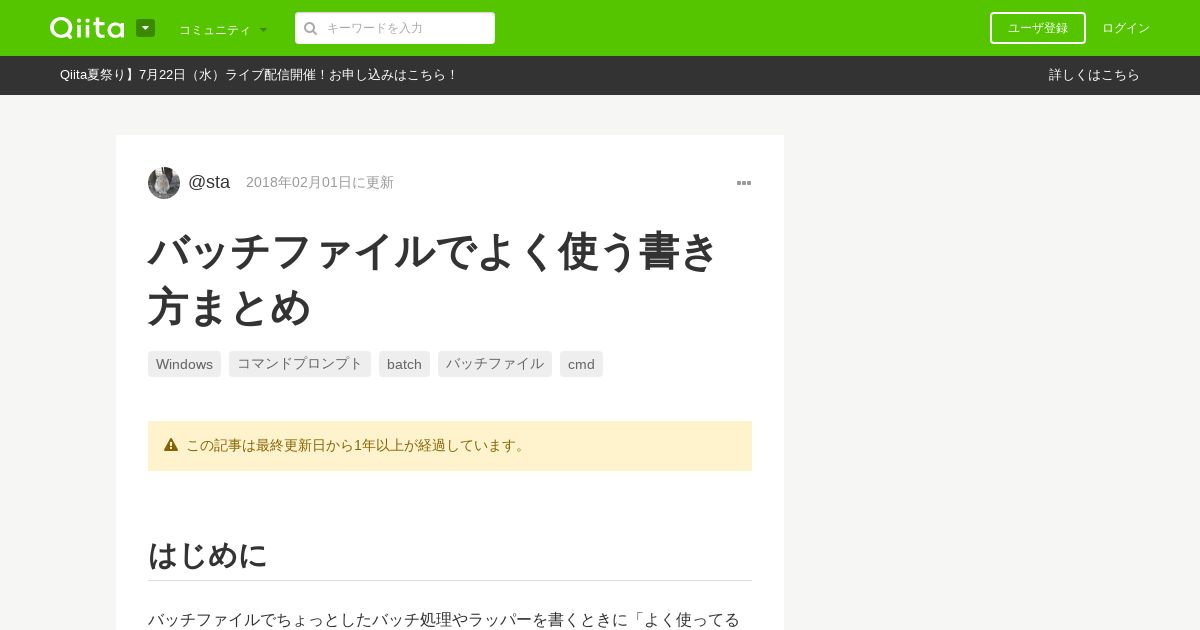Open the Qiita夏祭り announcement link
Screen dimensions: 1200x630
coord(258,75)
